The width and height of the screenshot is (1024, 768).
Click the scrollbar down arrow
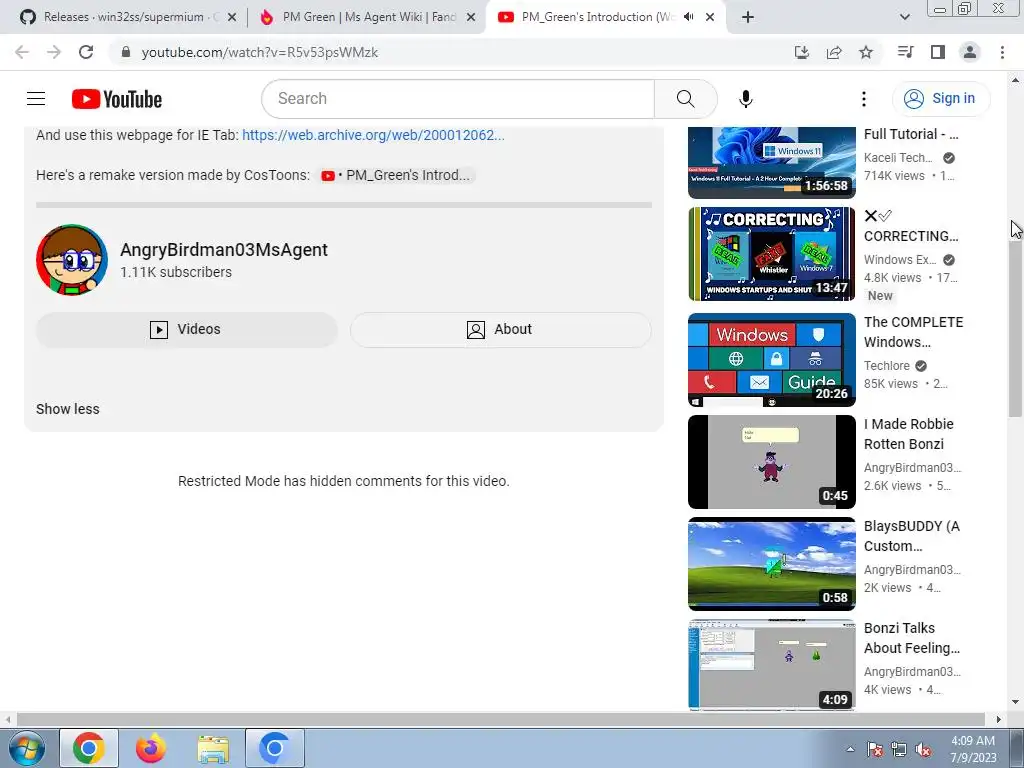(1015, 703)
